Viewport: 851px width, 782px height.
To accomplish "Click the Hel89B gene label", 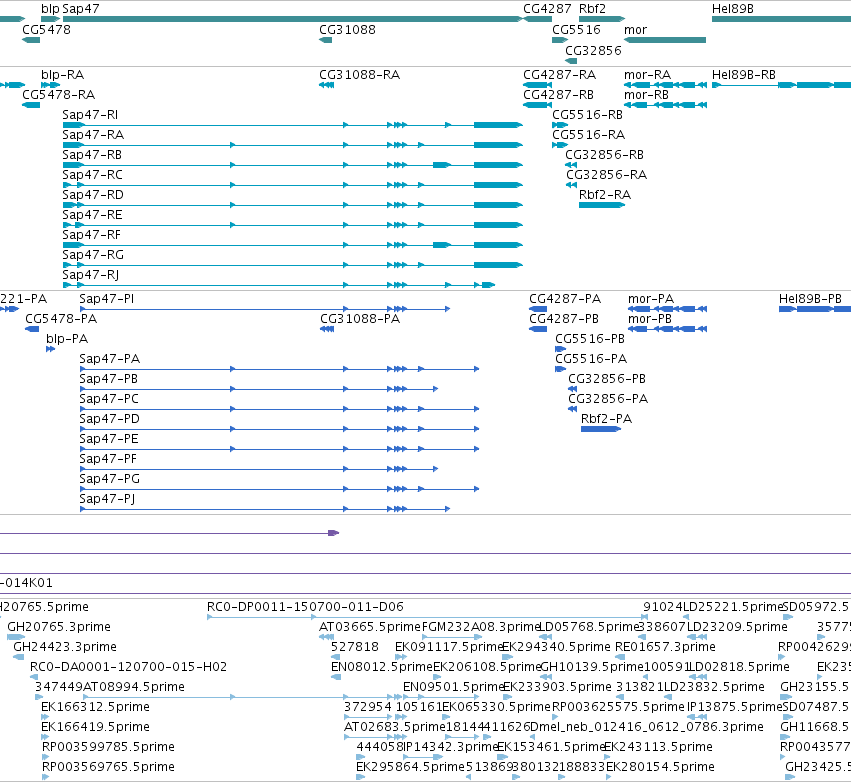I will tap(733, 9).
